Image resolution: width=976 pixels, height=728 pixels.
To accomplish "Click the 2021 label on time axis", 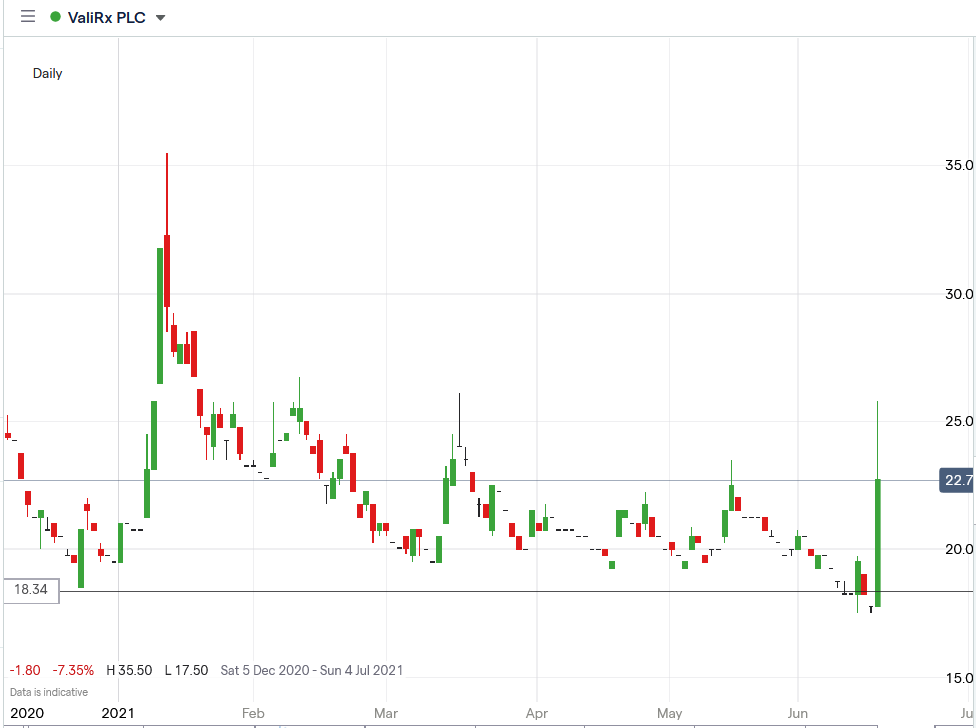I will pyautogui.click(x=118, y=713).
